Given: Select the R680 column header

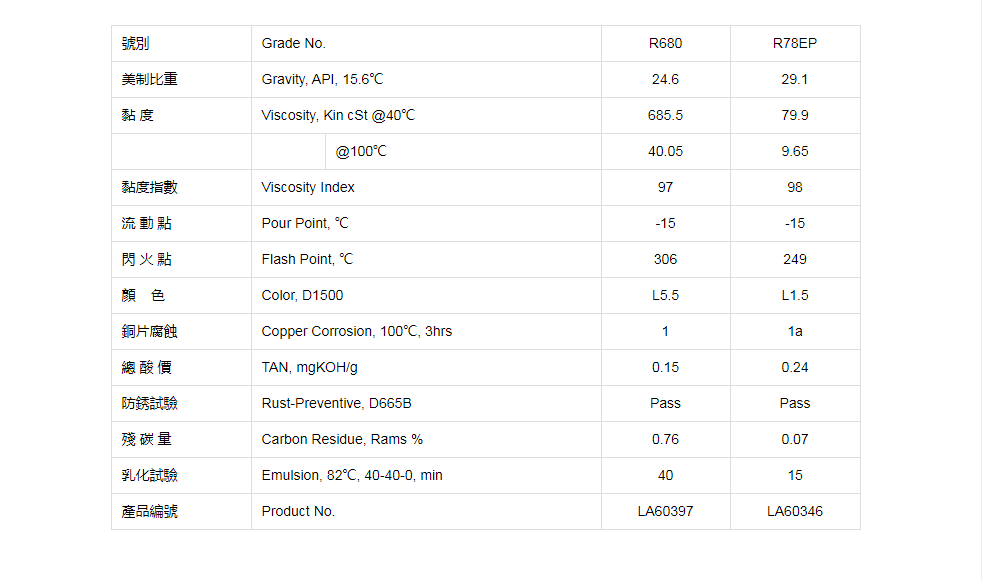Looking at the screenshot, I should pyautogui.click(x=665, y=43).
